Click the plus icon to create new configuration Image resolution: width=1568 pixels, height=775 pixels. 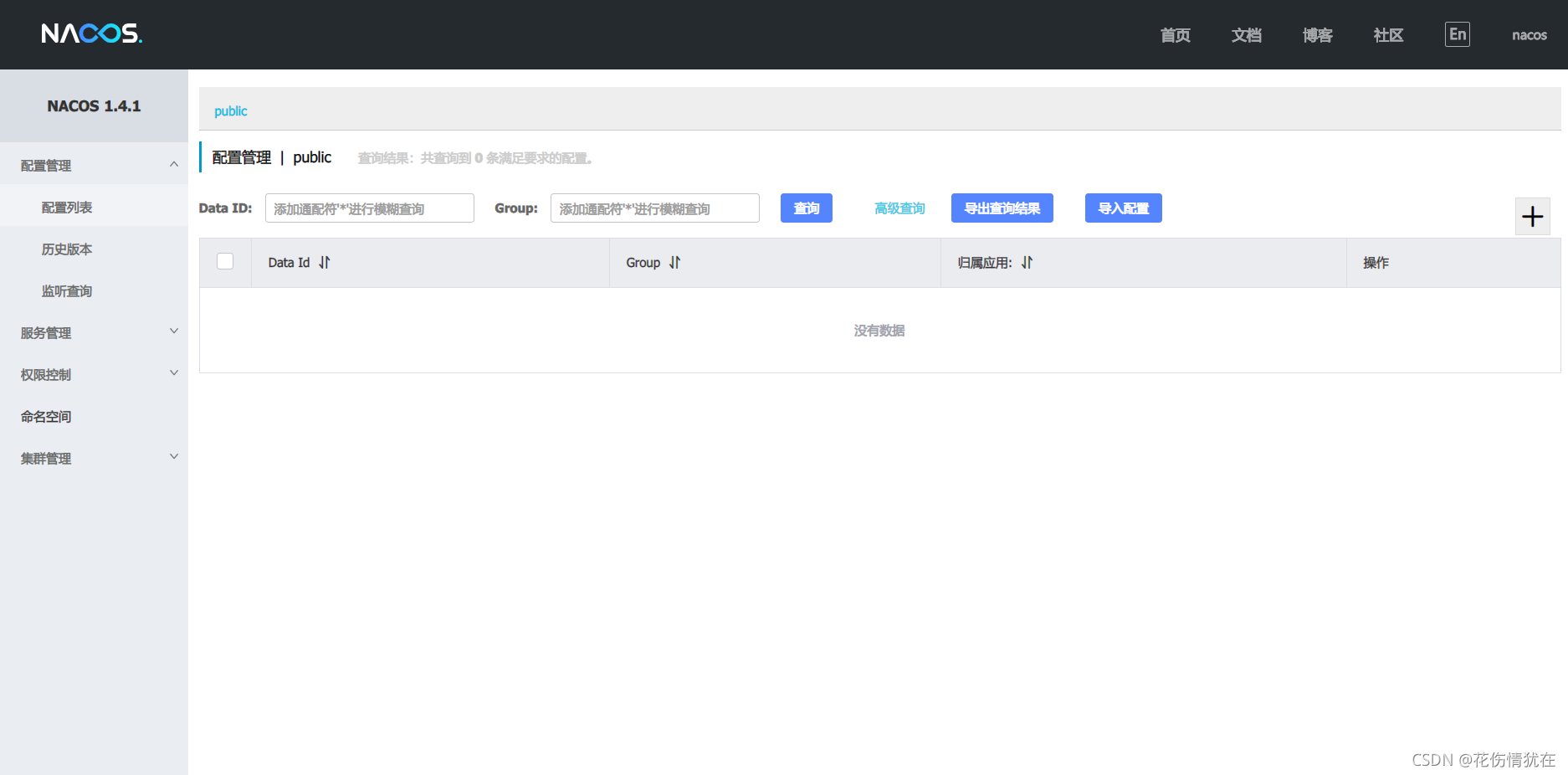point(1532,216)
